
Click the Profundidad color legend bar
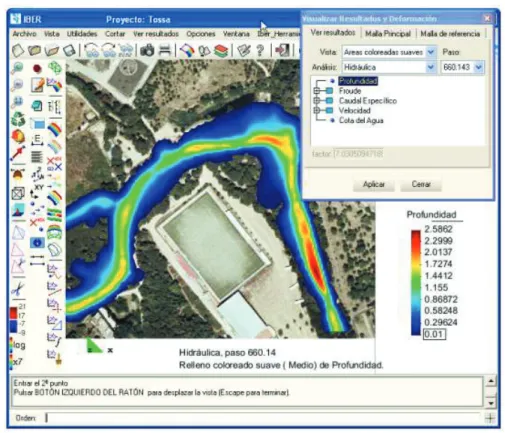pyautogui.click(x=416, y=282)
